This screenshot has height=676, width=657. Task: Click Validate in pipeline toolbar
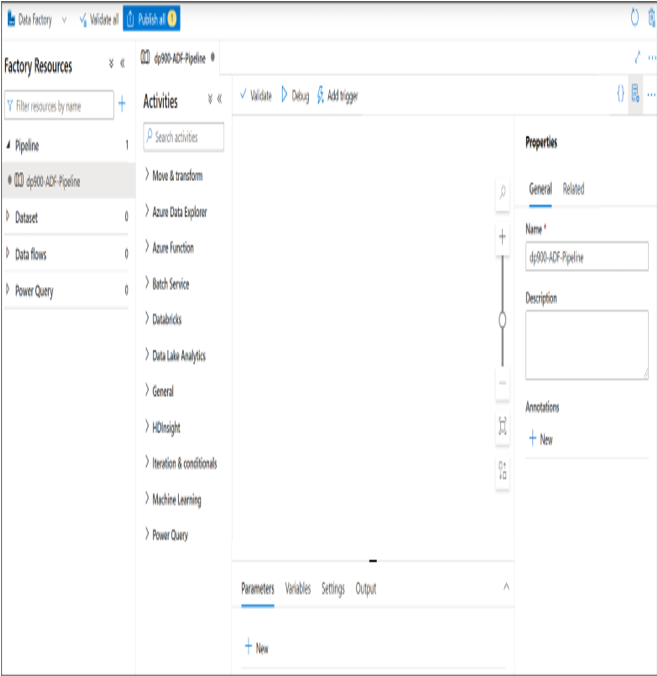coord(256,95)
